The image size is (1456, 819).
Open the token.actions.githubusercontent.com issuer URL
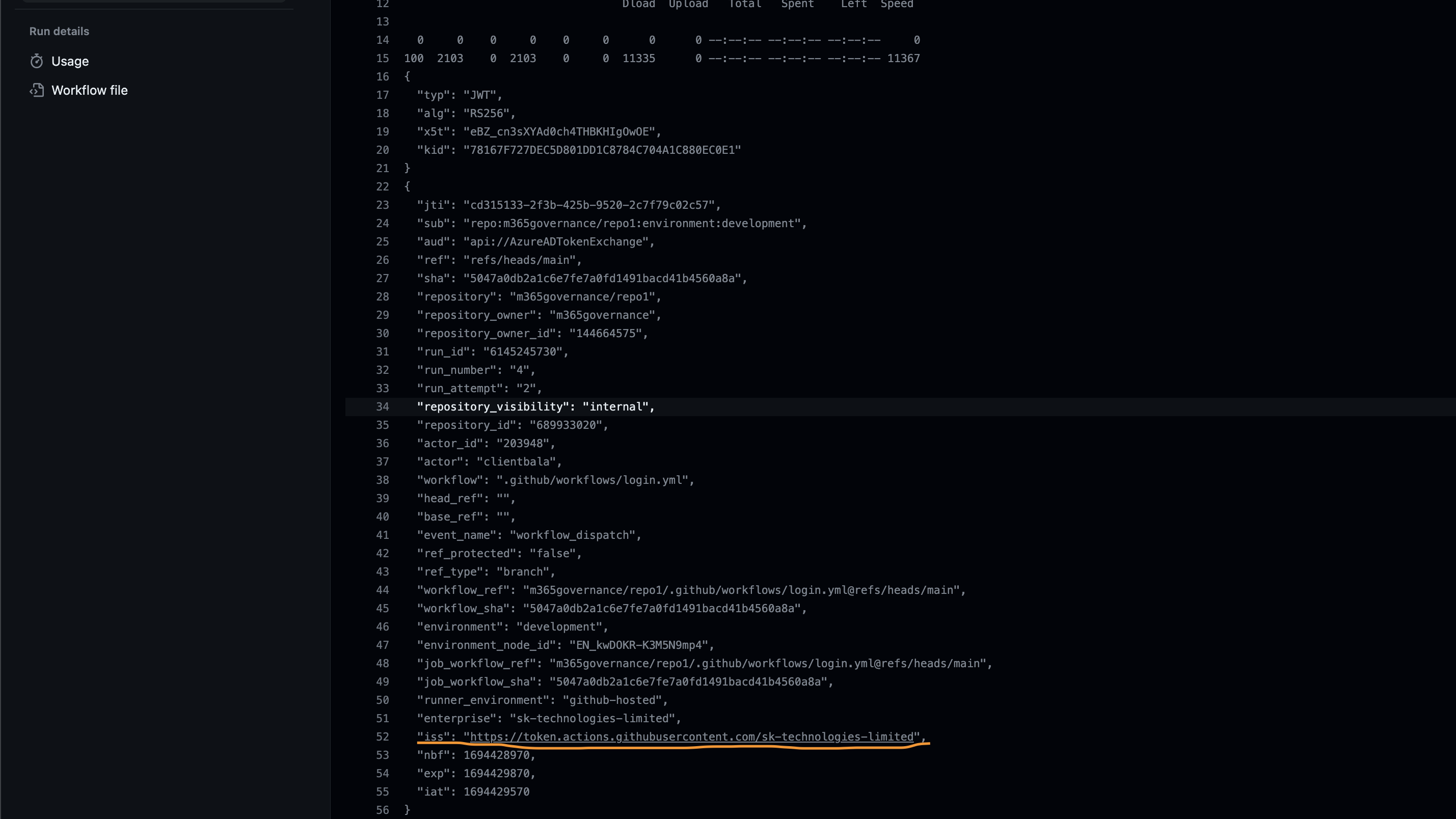point(691,736)
